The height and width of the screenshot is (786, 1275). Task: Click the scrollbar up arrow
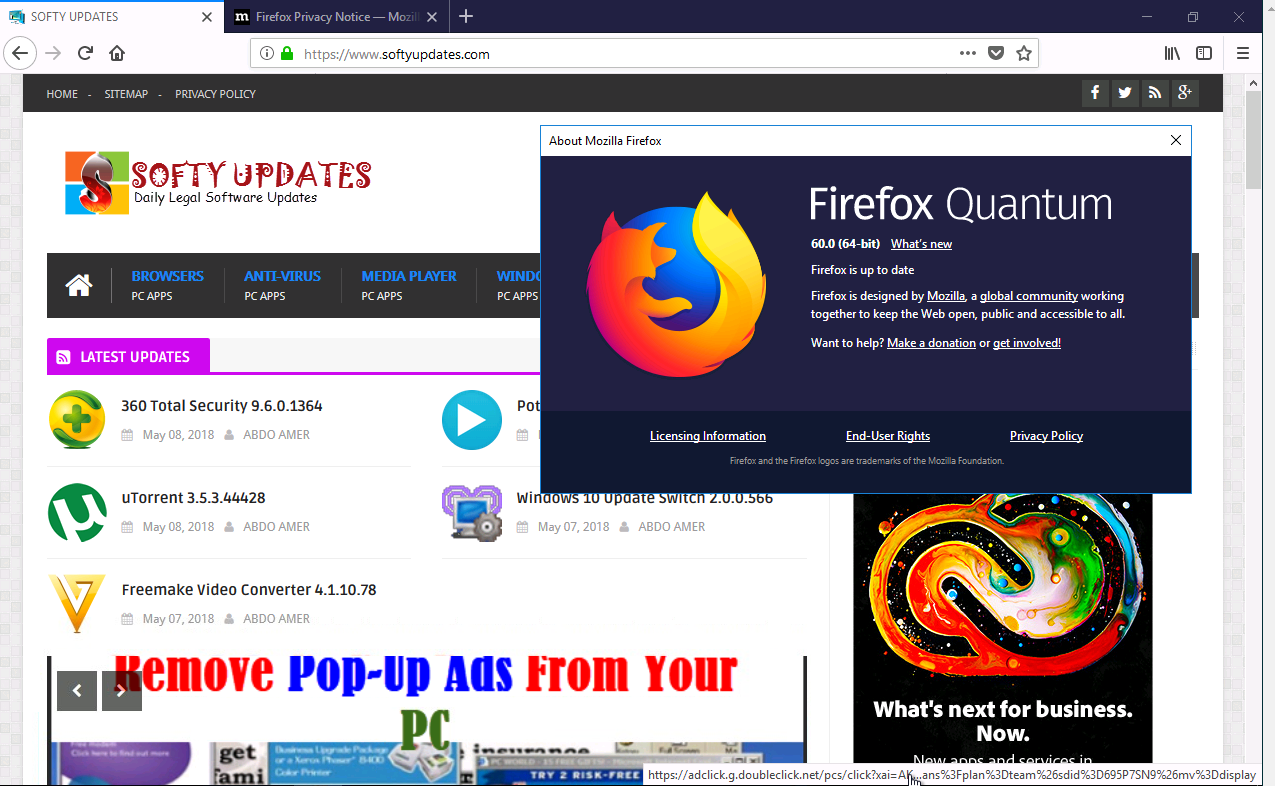1253,81
